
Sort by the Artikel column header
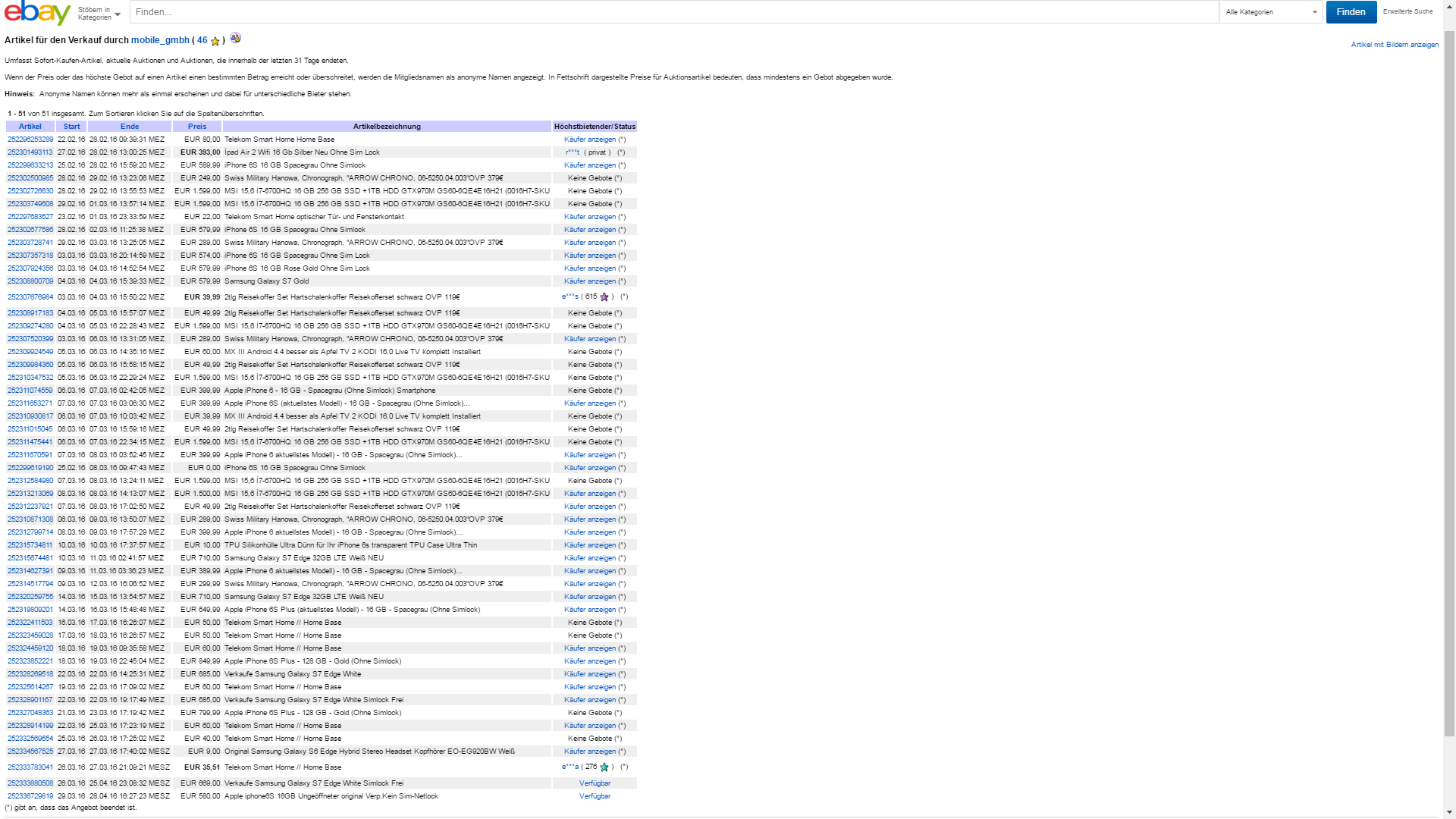(x=30, y=127)
